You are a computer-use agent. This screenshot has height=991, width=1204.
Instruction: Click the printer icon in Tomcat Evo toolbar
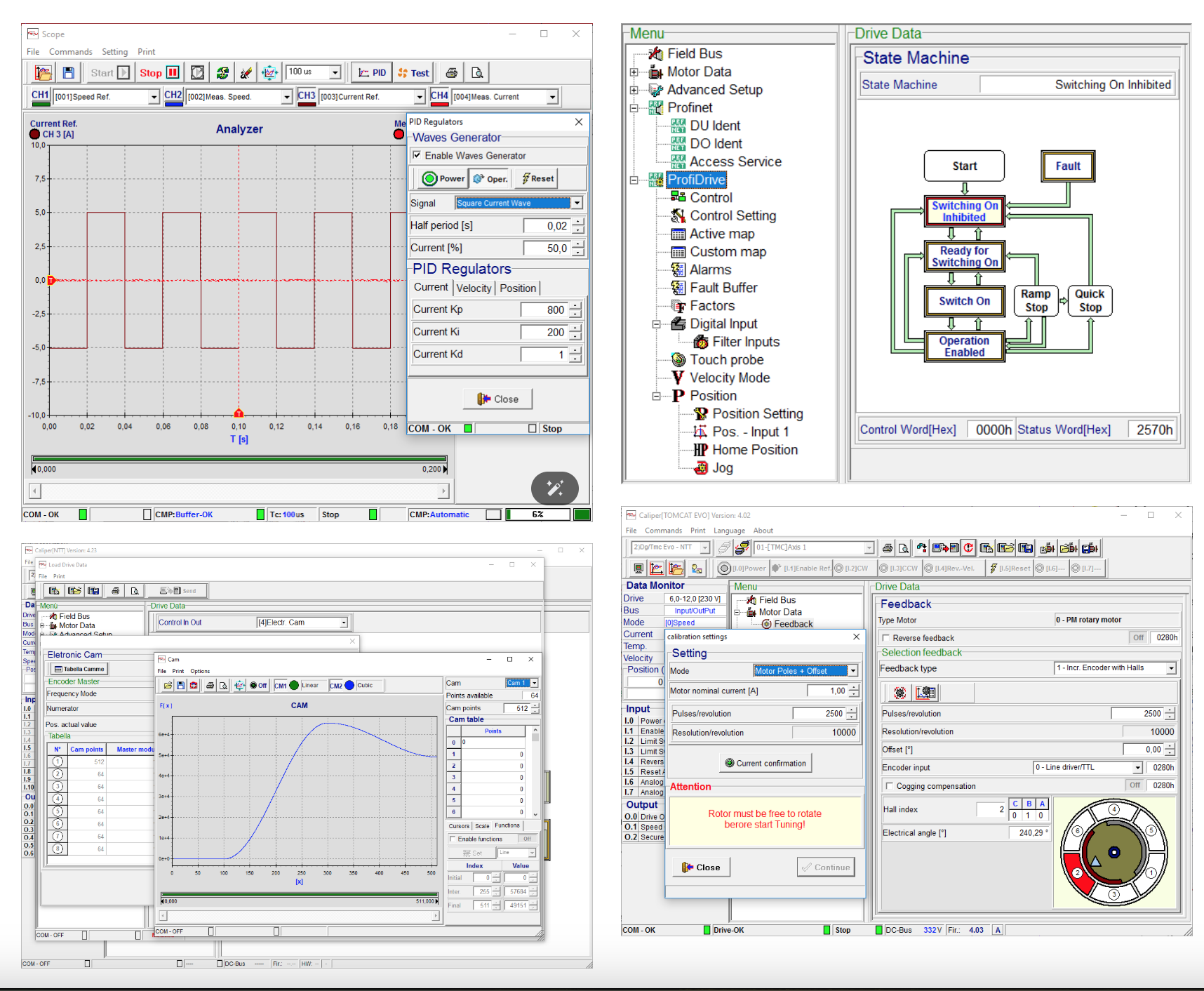point(888,548)
